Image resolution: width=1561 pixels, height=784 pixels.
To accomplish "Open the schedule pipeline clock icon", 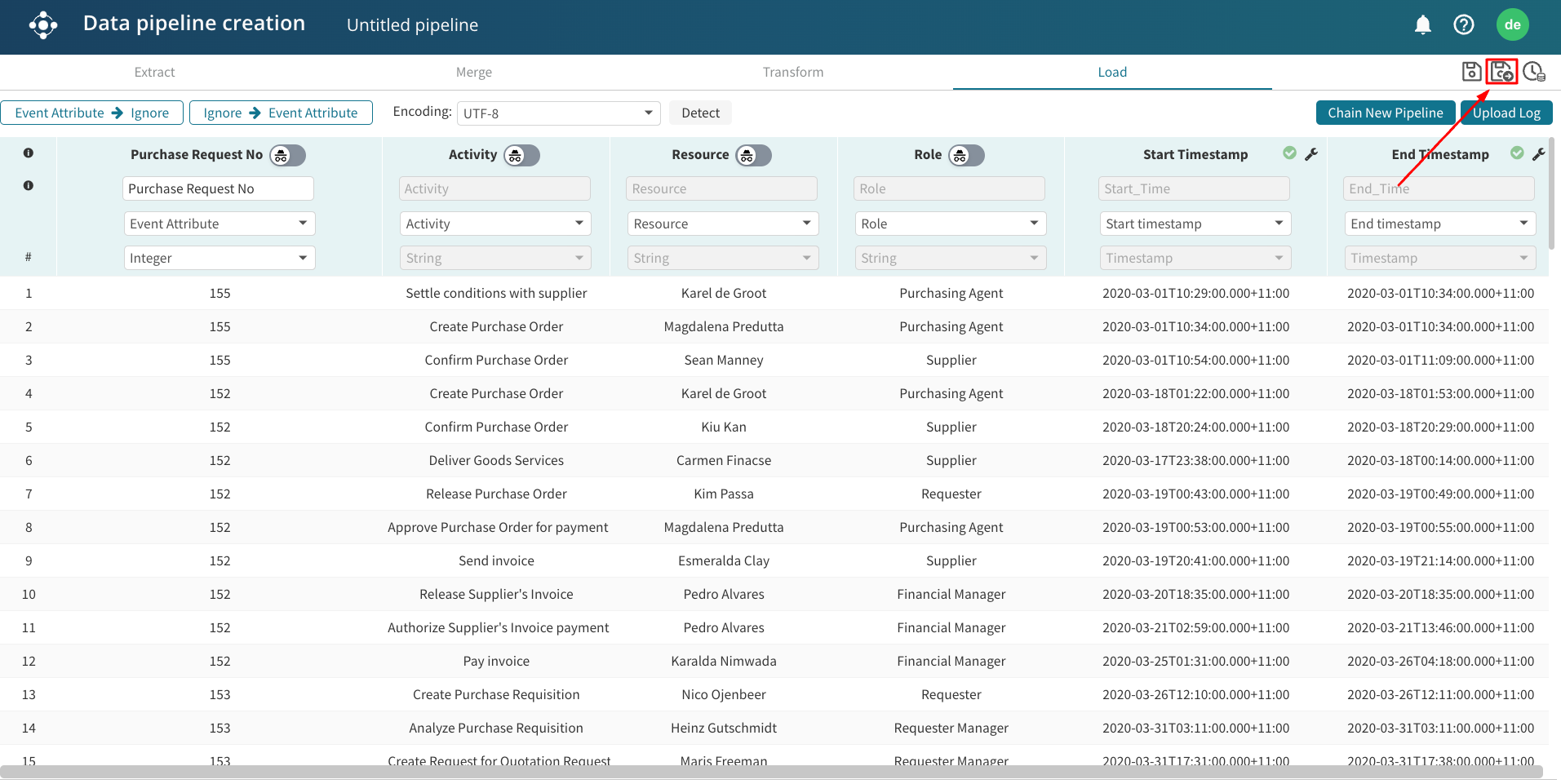I will pos(1533,72).
